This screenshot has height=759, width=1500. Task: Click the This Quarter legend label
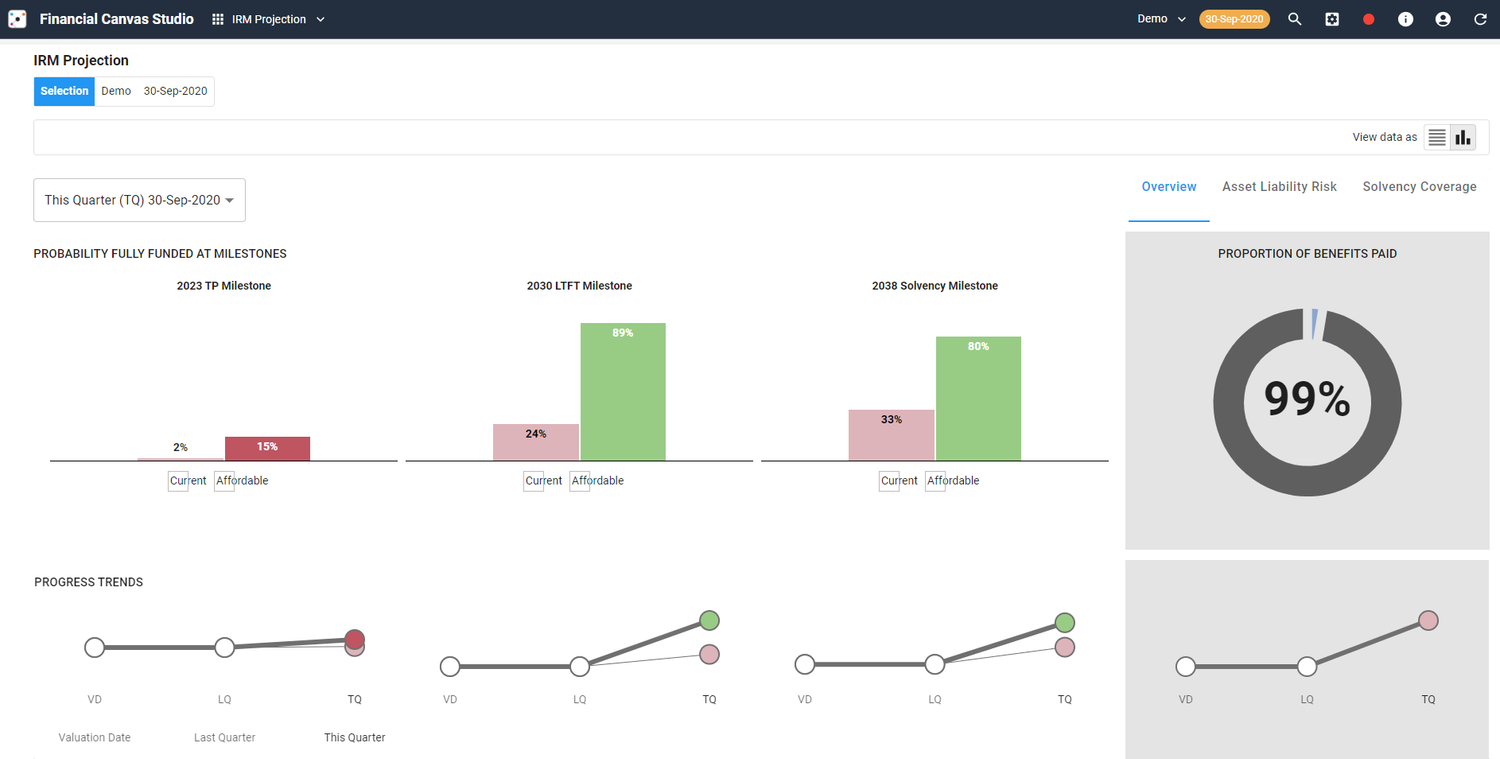(x=354, y=737)
